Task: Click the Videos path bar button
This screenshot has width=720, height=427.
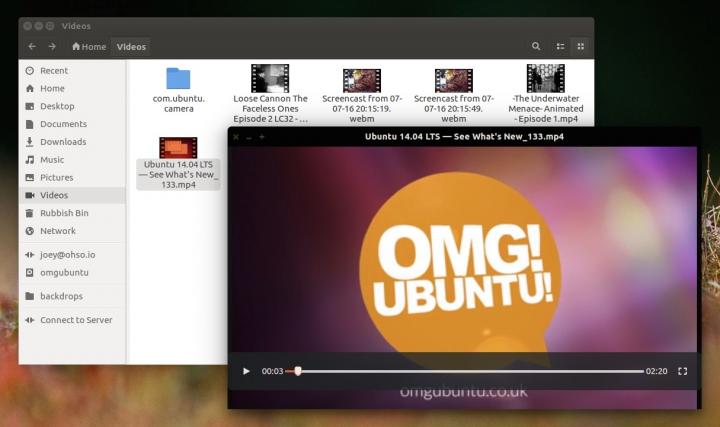Action: pos(131,46)
